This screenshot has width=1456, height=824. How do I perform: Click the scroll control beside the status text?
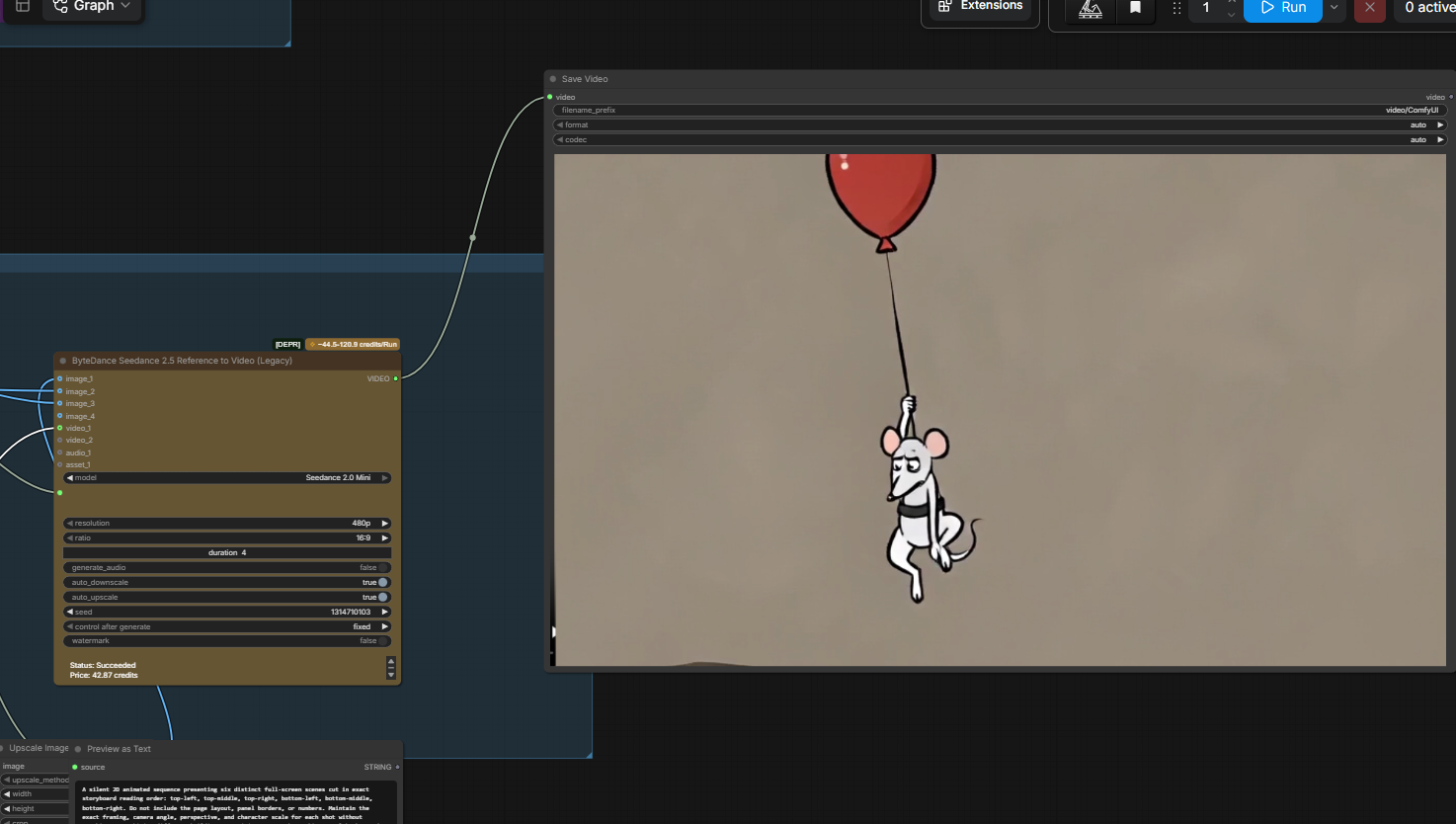tap(391, 669)
